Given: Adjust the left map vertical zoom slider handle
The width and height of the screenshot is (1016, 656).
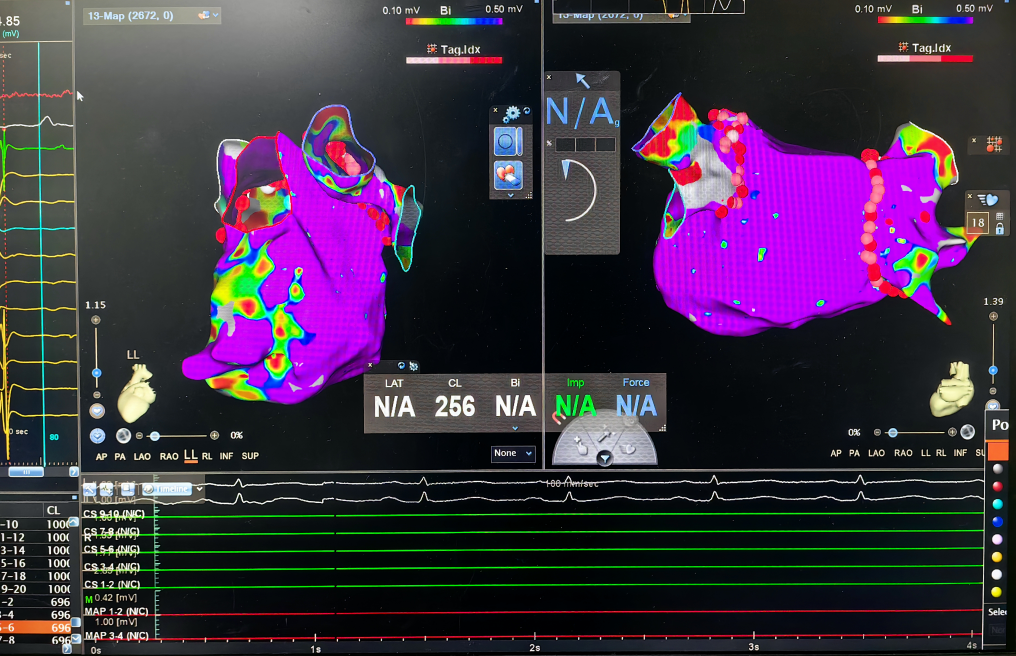Looking at the screenshot, I should 97,373.
